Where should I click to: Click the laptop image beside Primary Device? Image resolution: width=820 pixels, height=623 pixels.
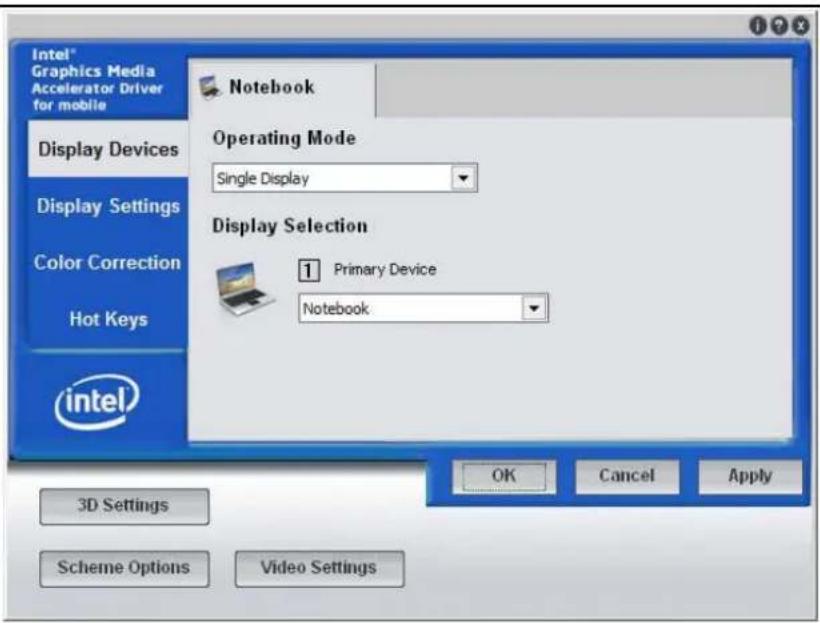pyautogui.click(x=244, y=289)
